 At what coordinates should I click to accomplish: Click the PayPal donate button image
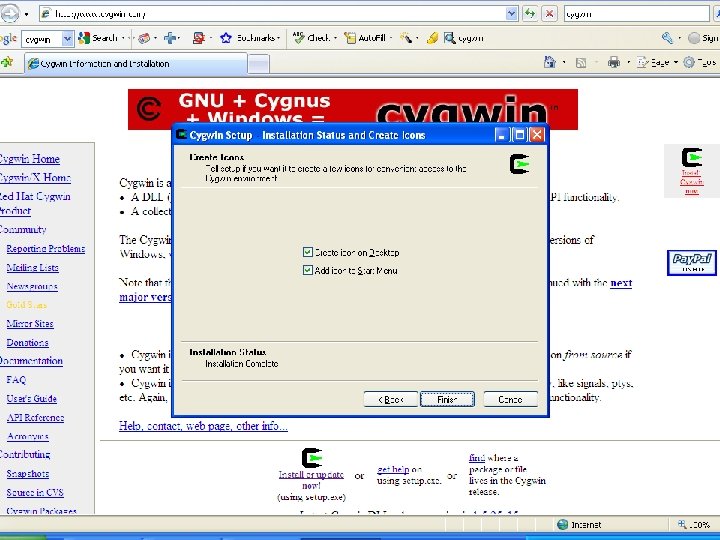[x=692, y=263]
